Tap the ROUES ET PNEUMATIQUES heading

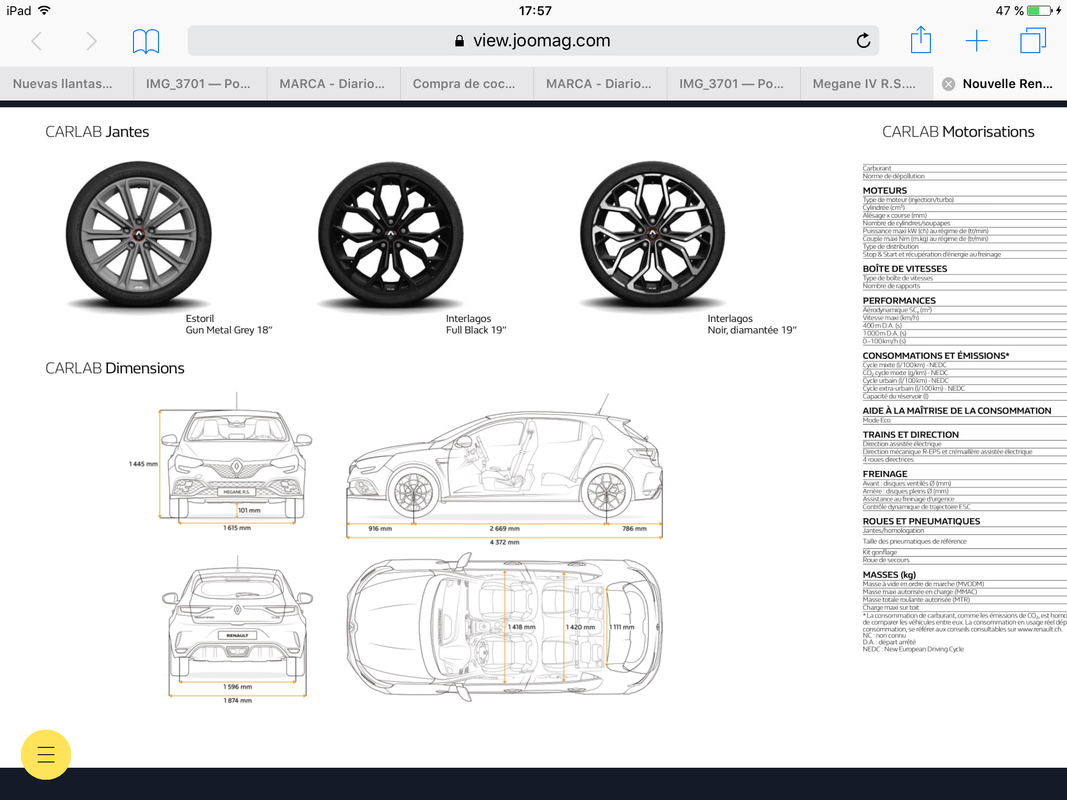click(921, 521)
